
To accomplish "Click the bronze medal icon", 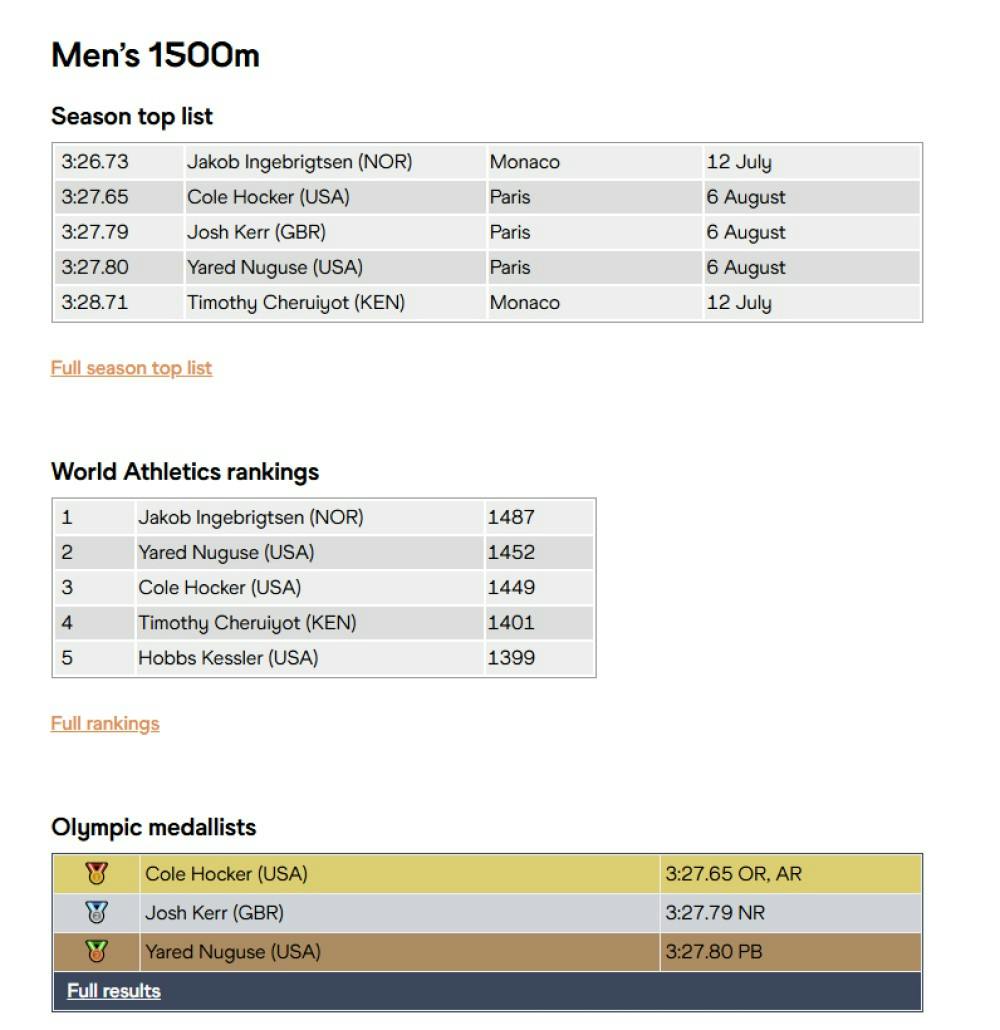I will click(96, 952).
